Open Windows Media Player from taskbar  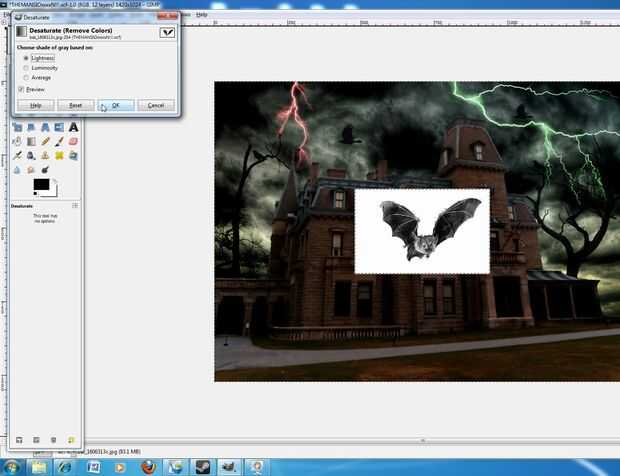120,467
